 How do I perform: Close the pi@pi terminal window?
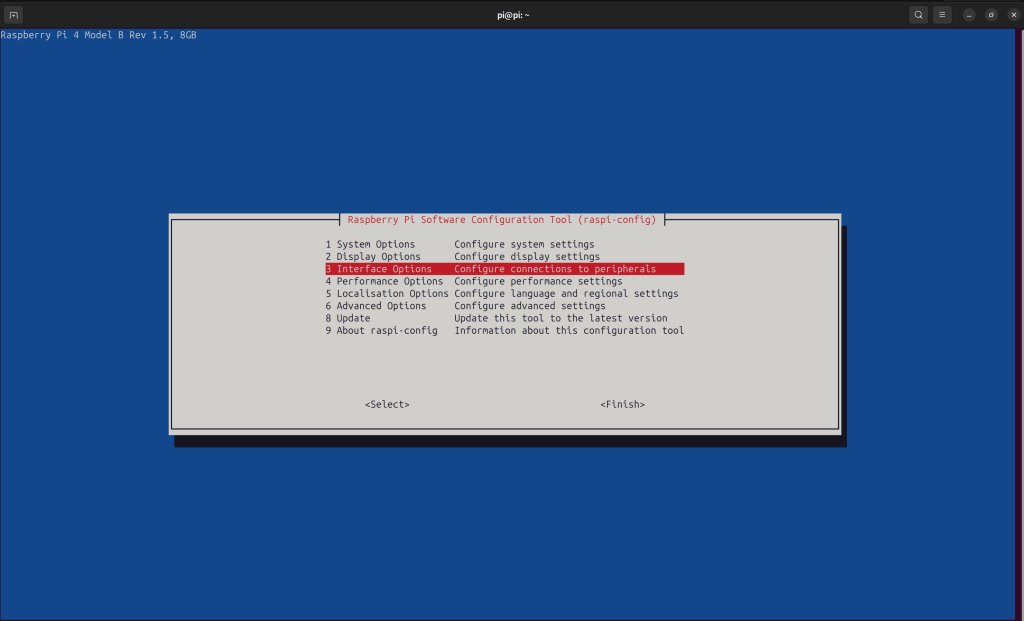[1013, 15]
